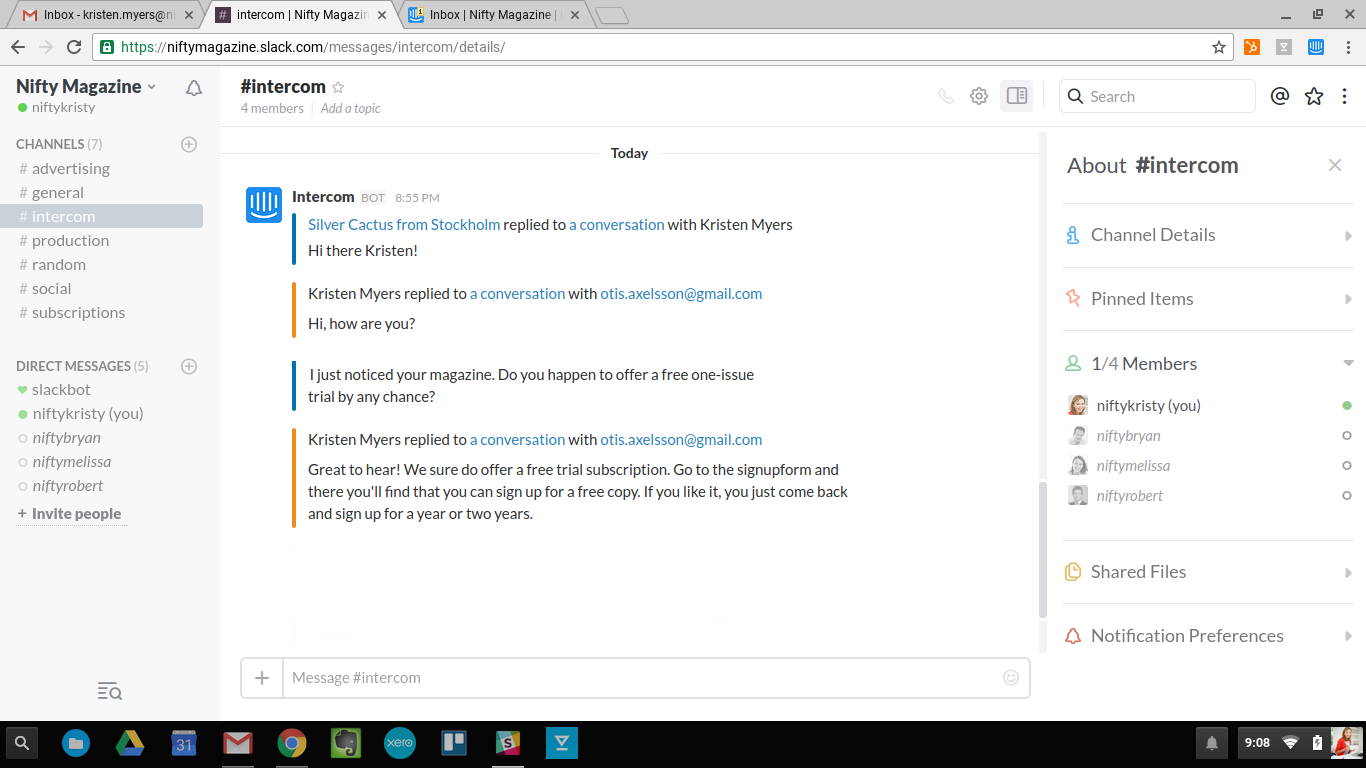Click the HubSpot browser extension icon
Screen dimensions: 1366x768
coord(1252,47)
